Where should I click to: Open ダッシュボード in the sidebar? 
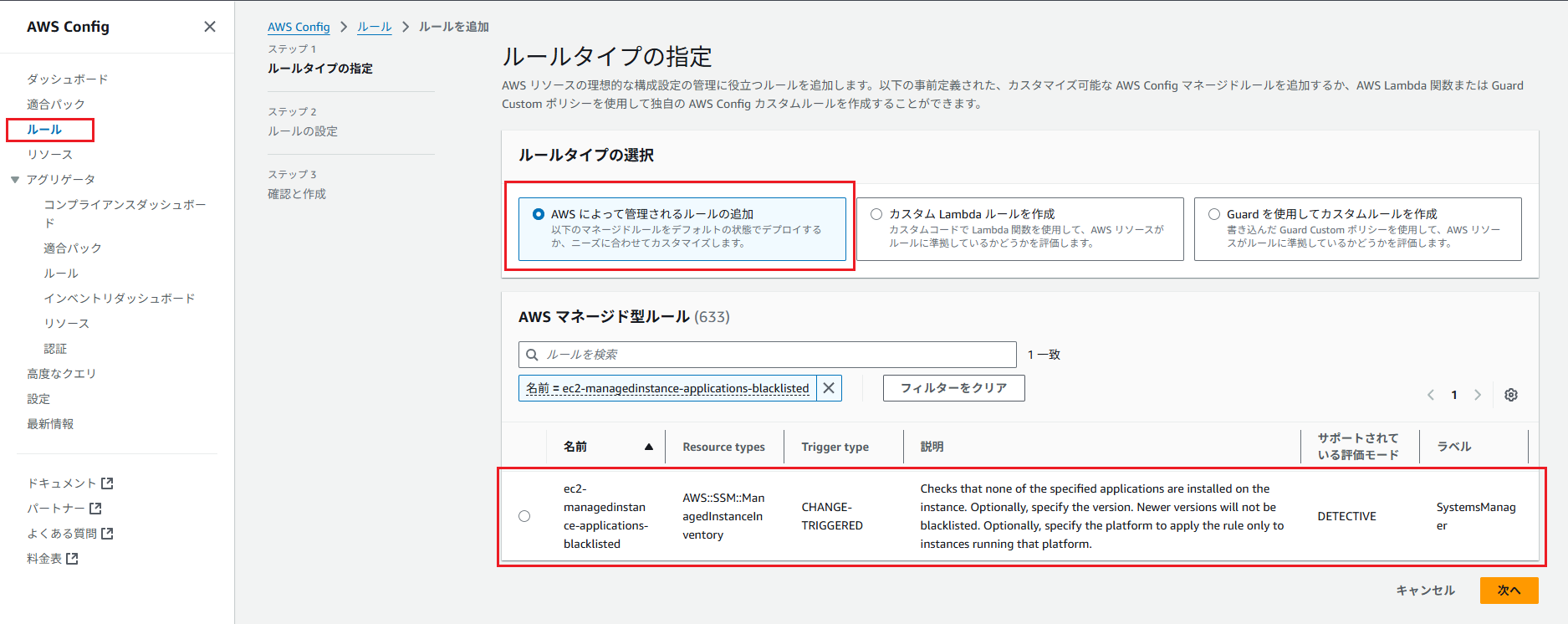click(x=68, y=79)
